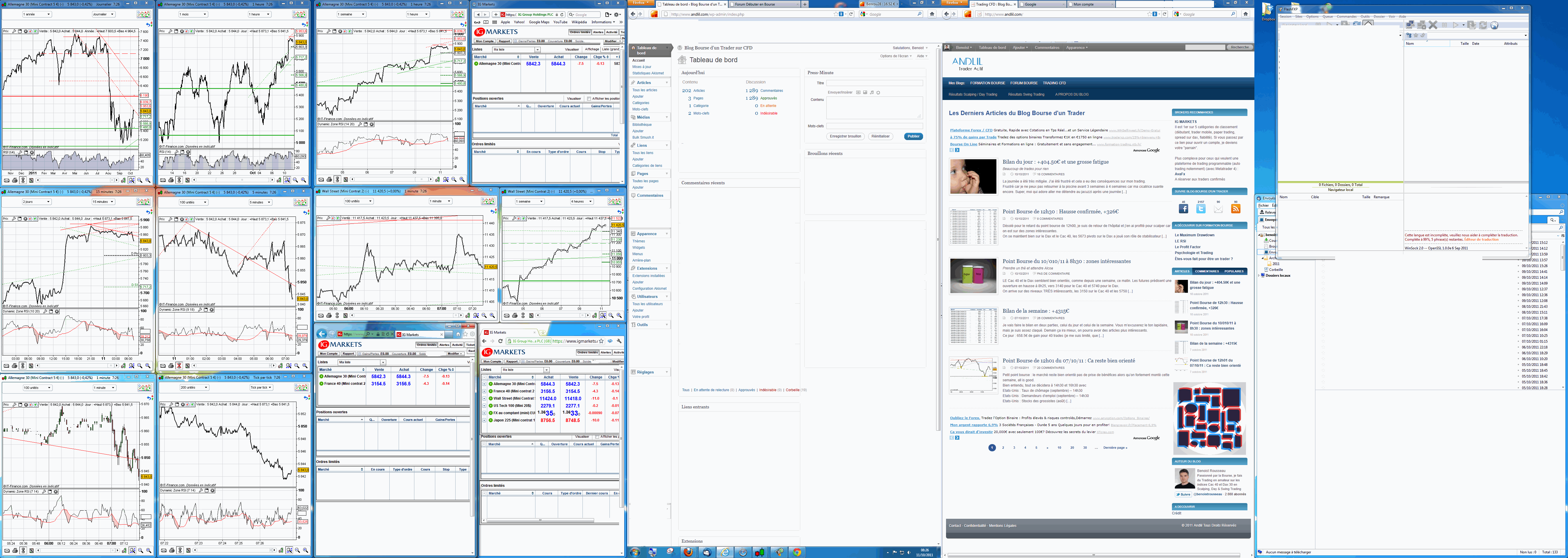
Task: Click baby photo thumbnail of 'Bilan du jour' article
Action: [x=973, y=176]
